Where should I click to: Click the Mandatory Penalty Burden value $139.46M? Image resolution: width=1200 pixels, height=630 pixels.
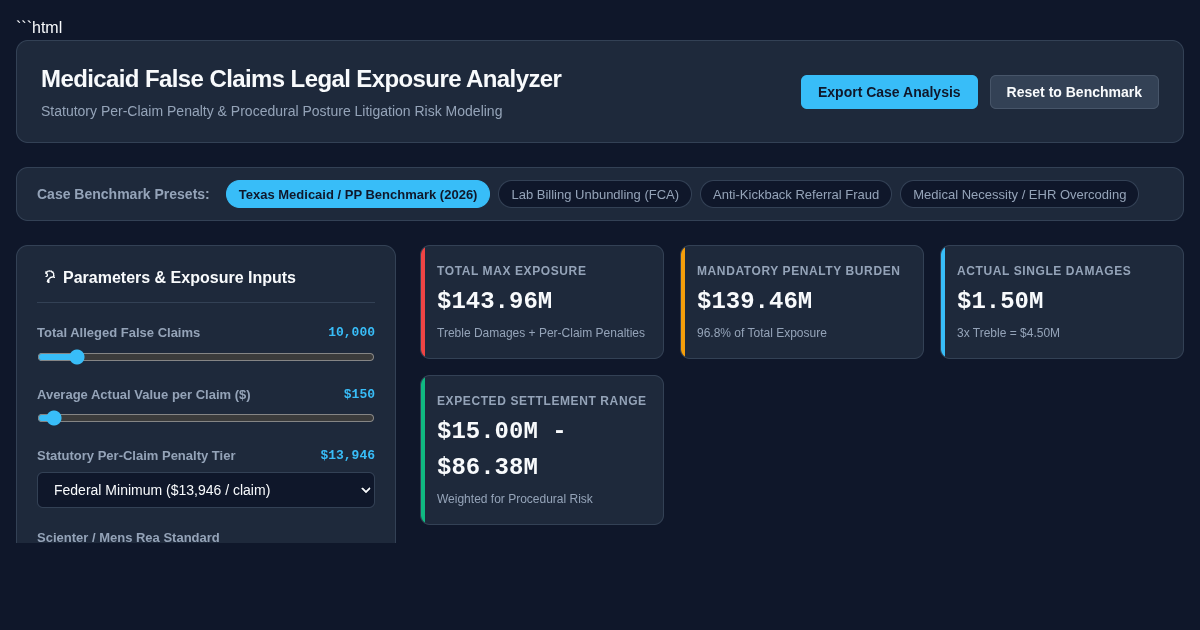(754, 301)
